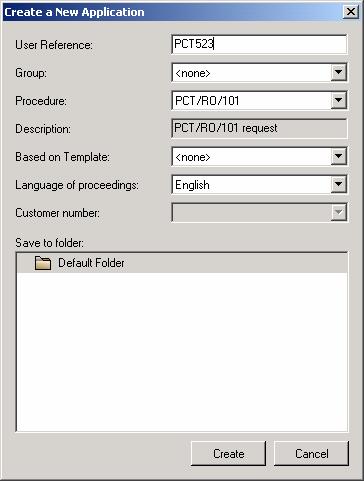Viewport: 364px width, 481px height.
Task: Click the Default Folder icon
Action: pyautogui.click(x=43, y=263)
